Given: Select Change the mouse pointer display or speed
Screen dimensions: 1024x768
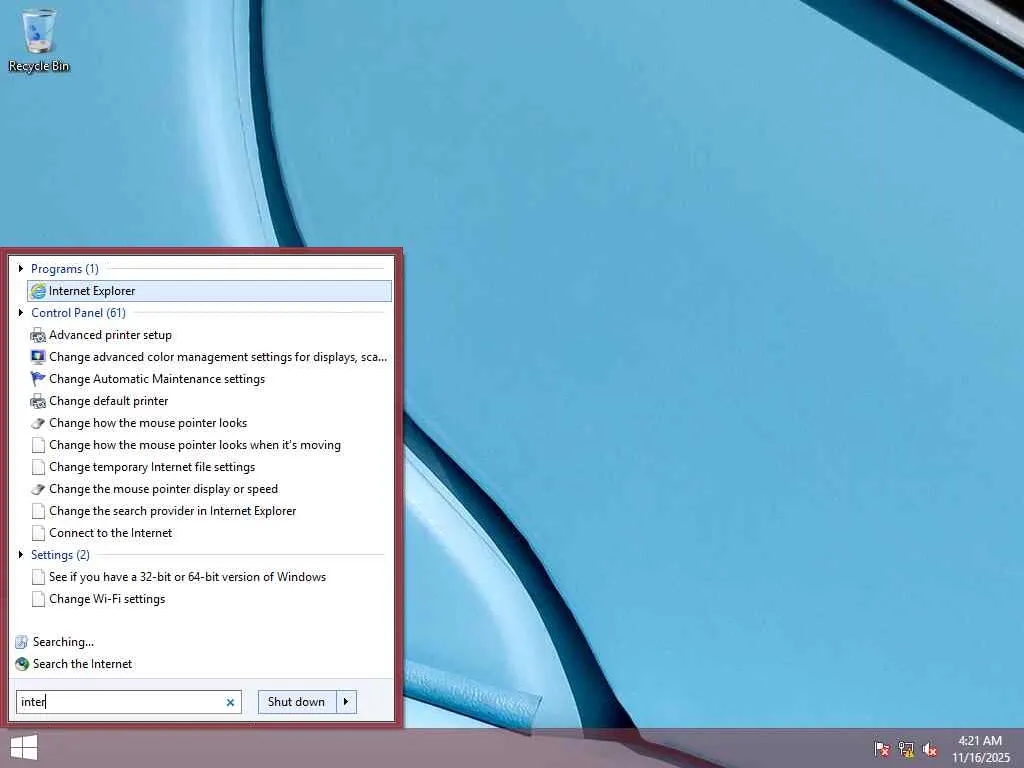Looking at the screenshot, I should tap(209, 489).
